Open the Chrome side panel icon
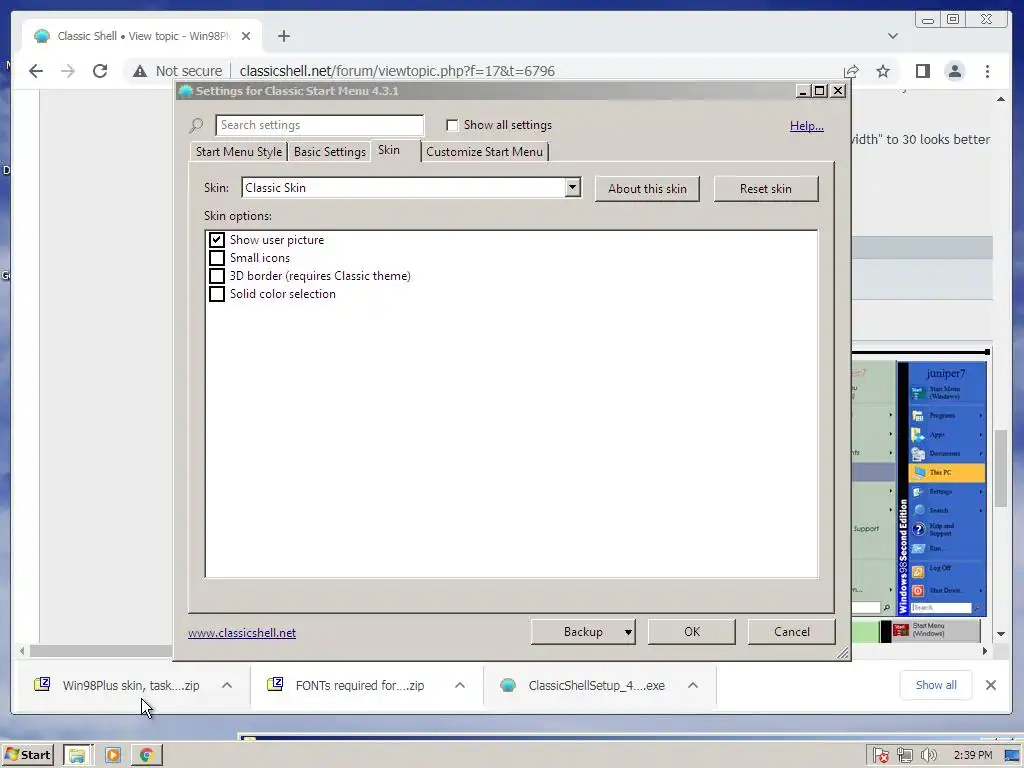The height and width of the screenshot is (768, 1024). (923, 71)
